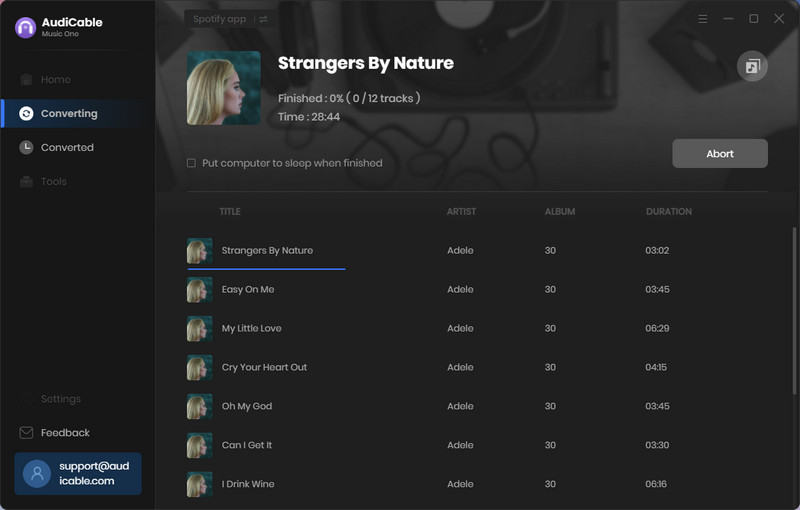Go to the Home tab
Viewport: 800px width, 510px height.
point(55,80)
